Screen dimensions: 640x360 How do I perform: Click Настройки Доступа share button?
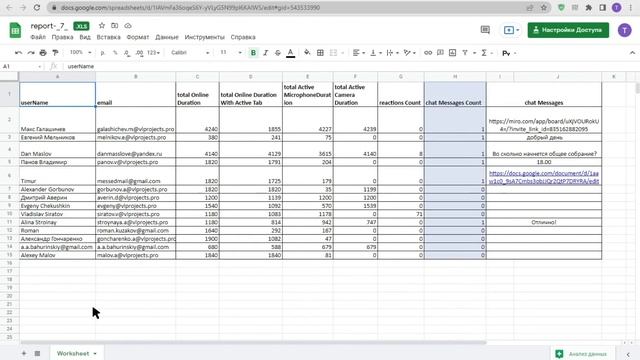[568, 30]
